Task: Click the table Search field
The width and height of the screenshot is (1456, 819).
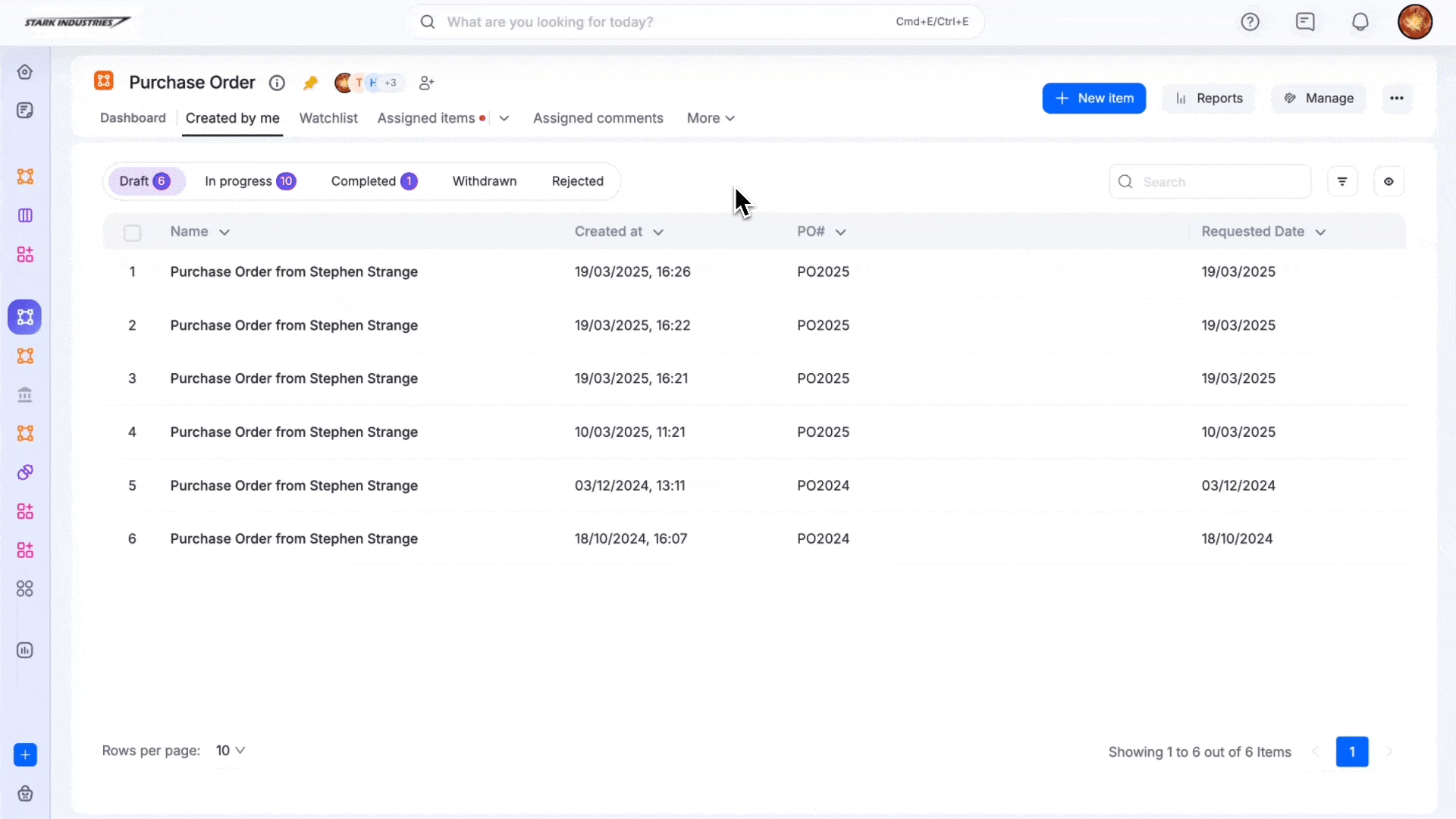Action: click(x=1210, y=182)
